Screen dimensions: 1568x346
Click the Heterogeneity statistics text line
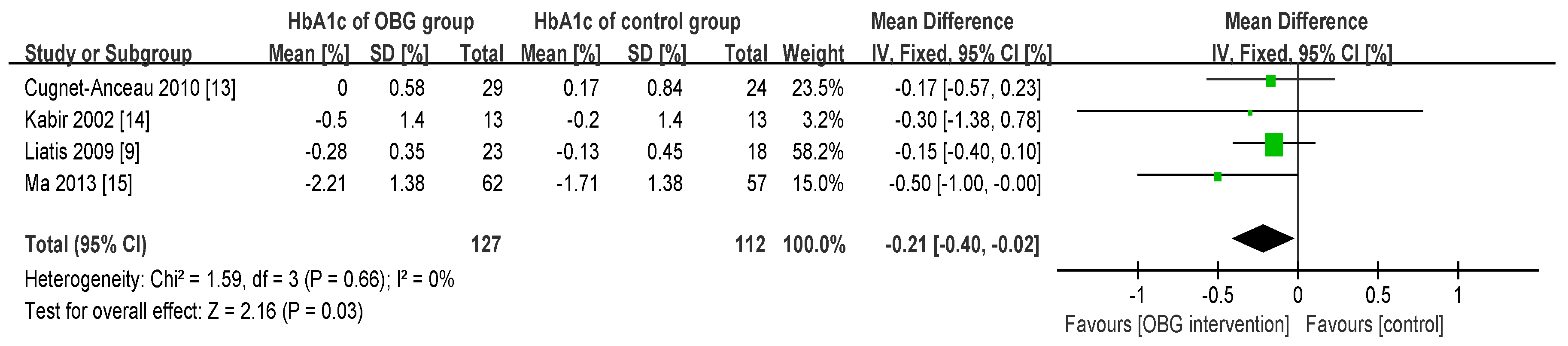[239, 280]
